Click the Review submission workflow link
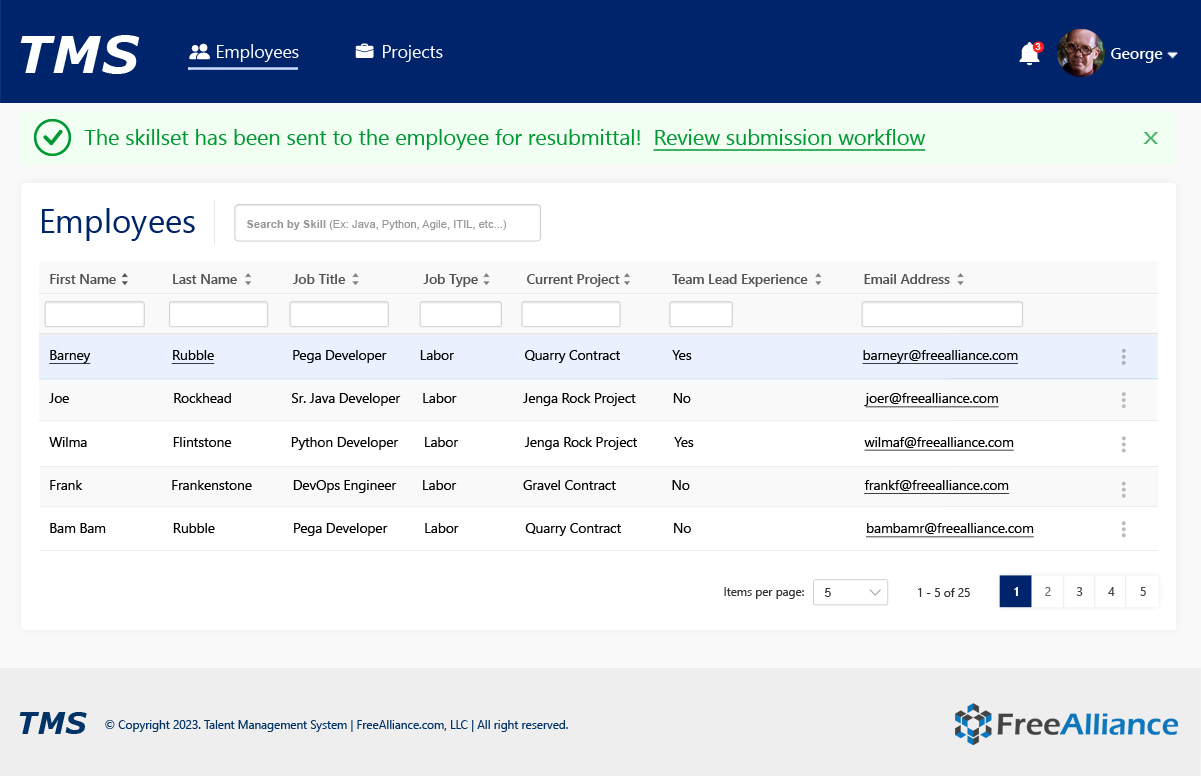The image size is (1201, 777). 789,138
